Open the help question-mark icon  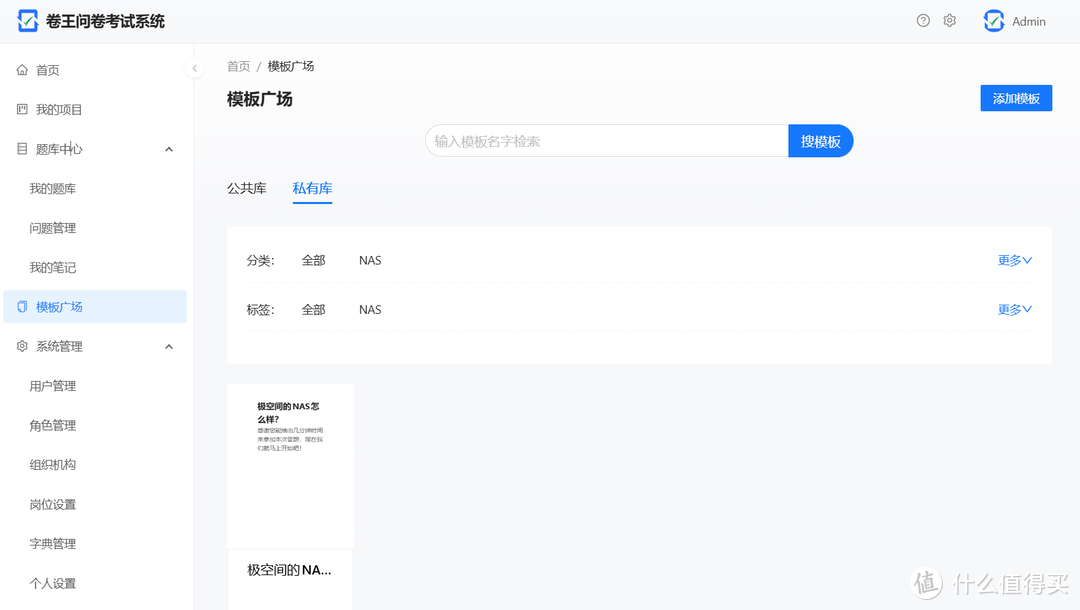point(922,20)
